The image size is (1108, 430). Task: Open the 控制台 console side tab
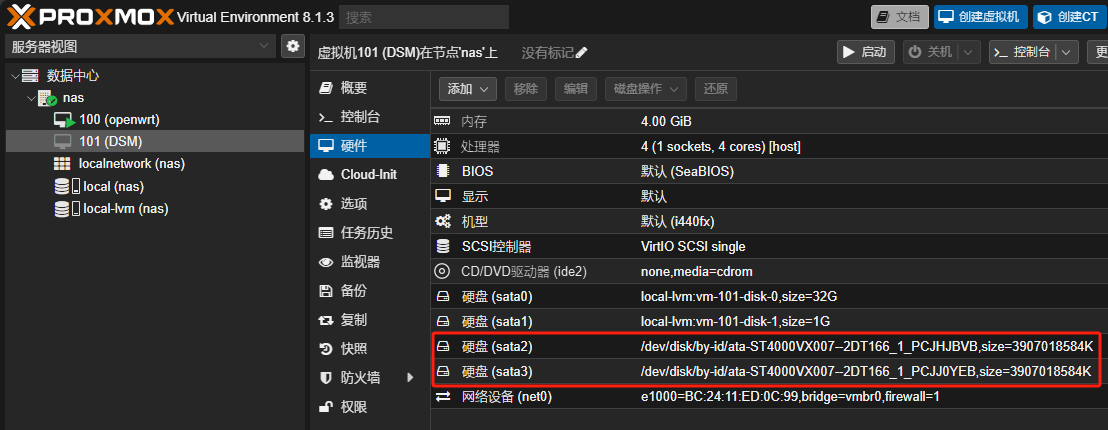370,117
